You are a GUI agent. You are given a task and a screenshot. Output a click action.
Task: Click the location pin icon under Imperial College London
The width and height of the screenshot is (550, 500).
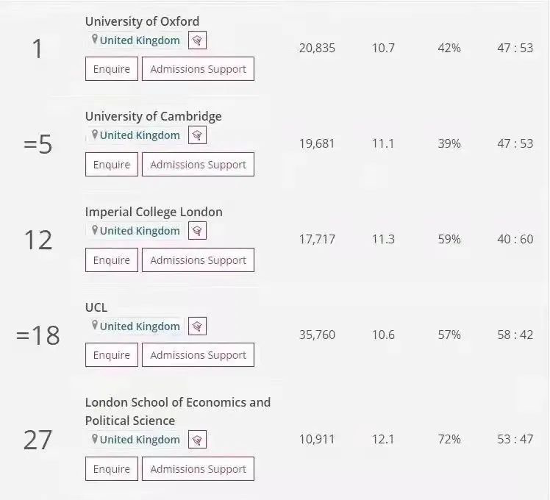point(94,230)
